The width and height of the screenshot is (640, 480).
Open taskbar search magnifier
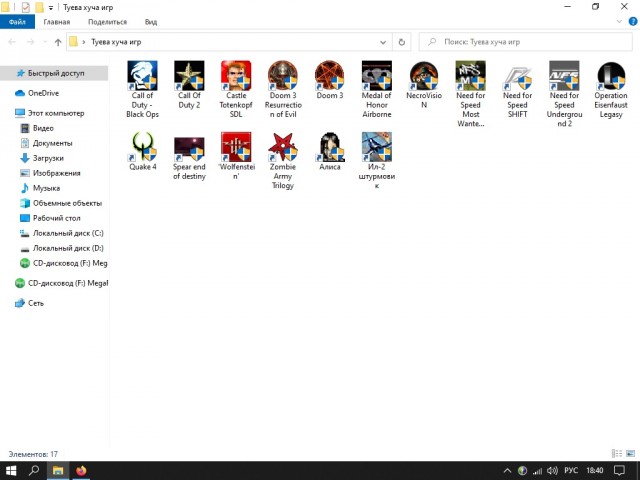[34, 471]
